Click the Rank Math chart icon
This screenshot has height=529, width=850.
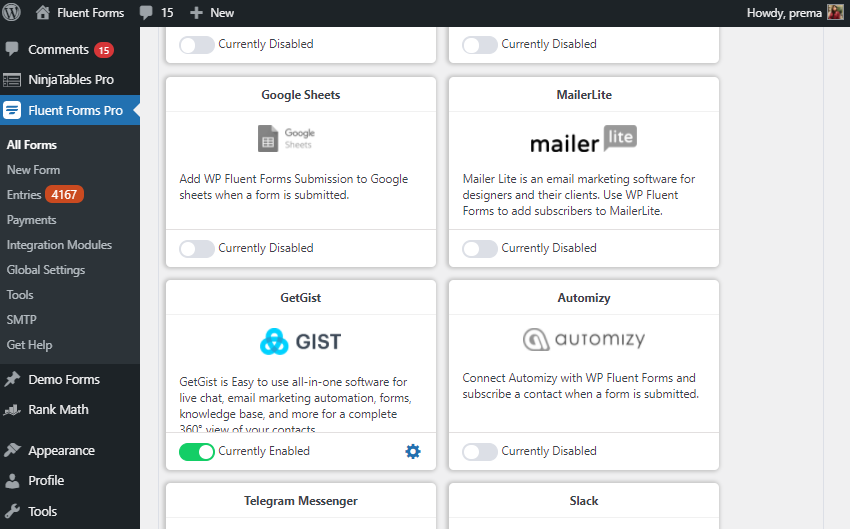(12, 410)
